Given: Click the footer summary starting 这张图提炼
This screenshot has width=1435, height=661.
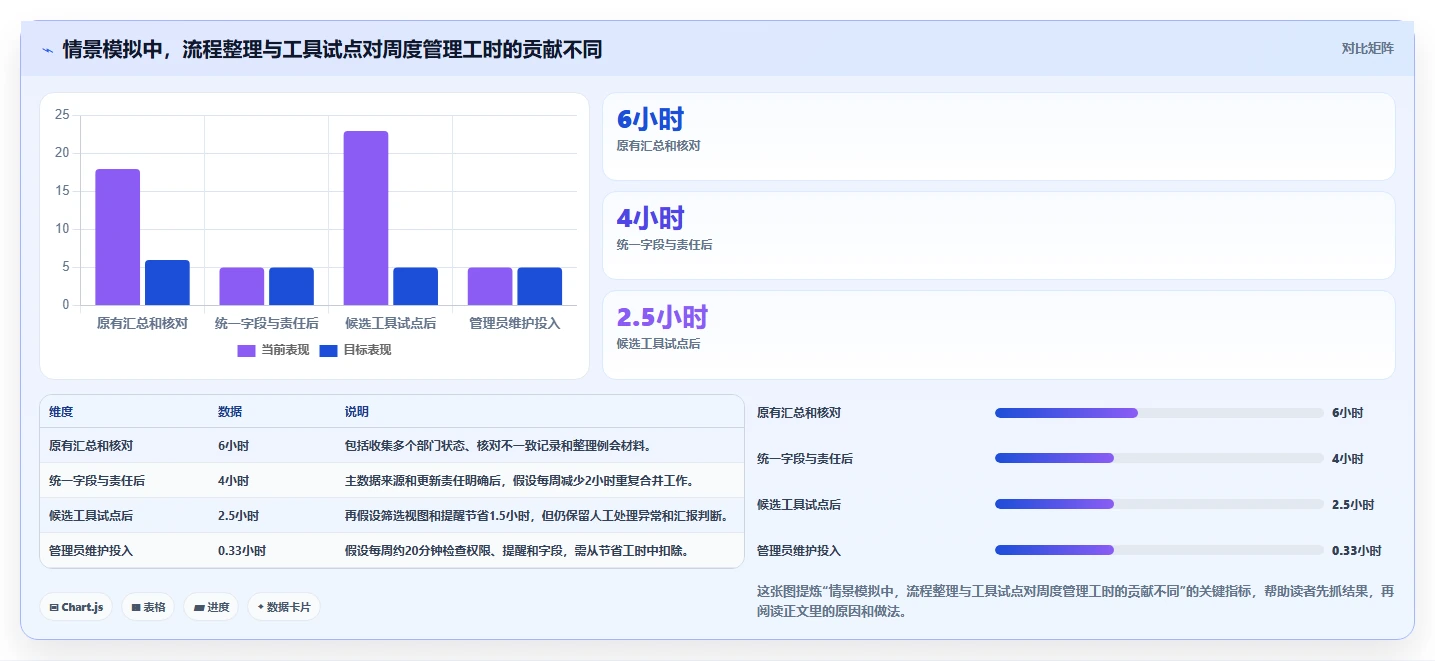Looking at the screenshot, I should [1075, 602].
